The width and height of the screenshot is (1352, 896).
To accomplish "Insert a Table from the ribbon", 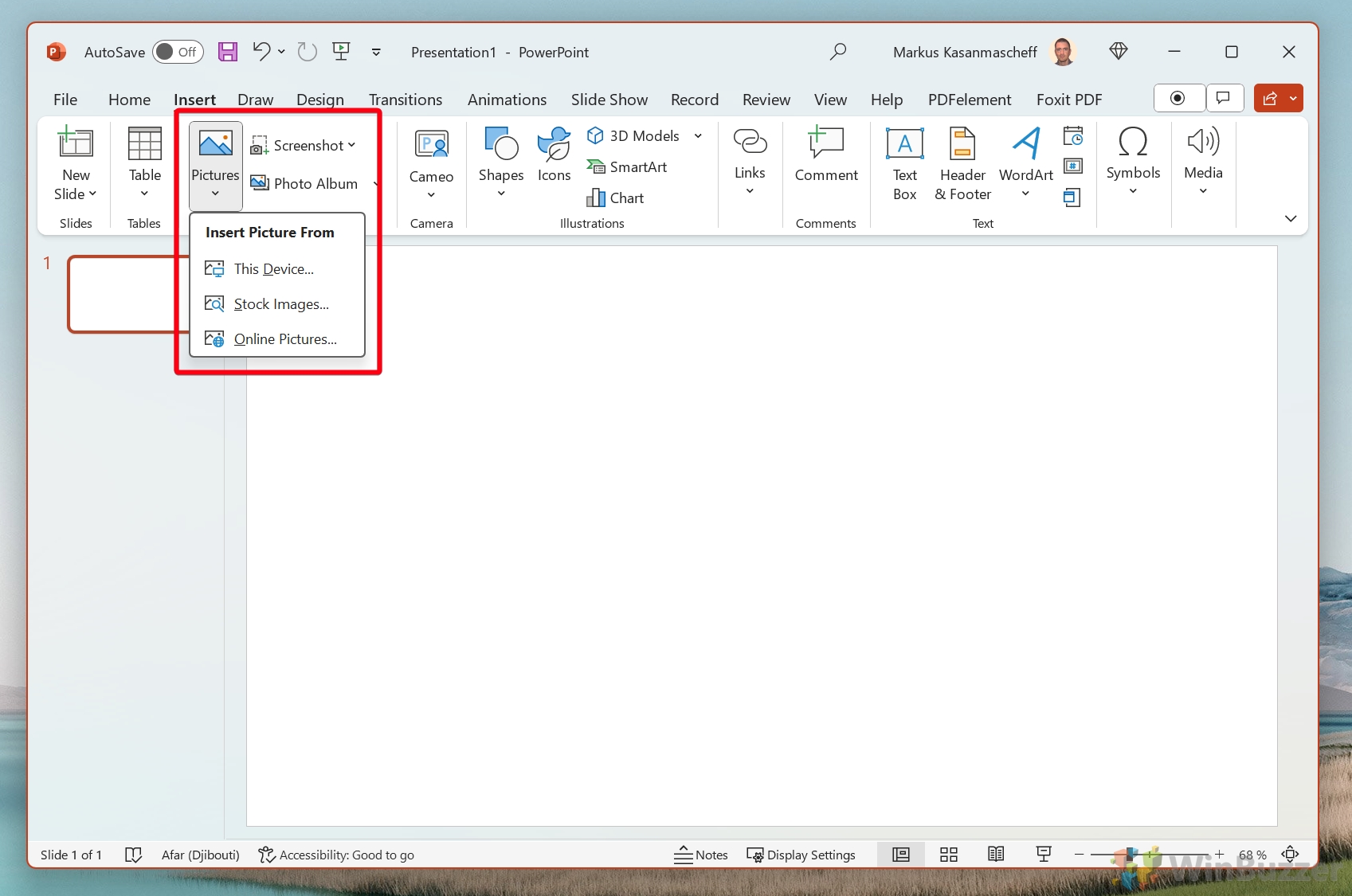I will (144, 163).
